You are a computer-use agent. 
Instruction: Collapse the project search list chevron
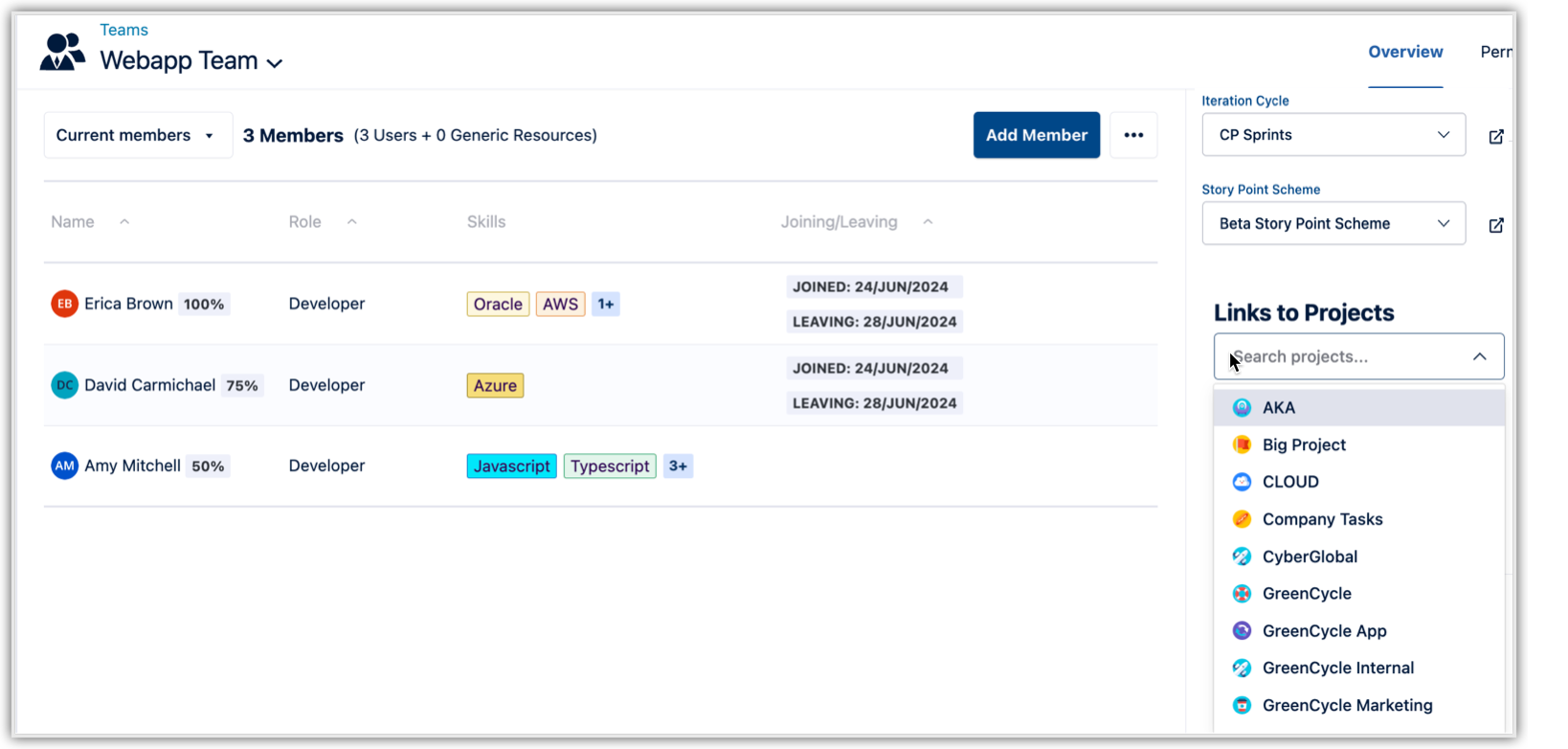[x=1479, y=356]
